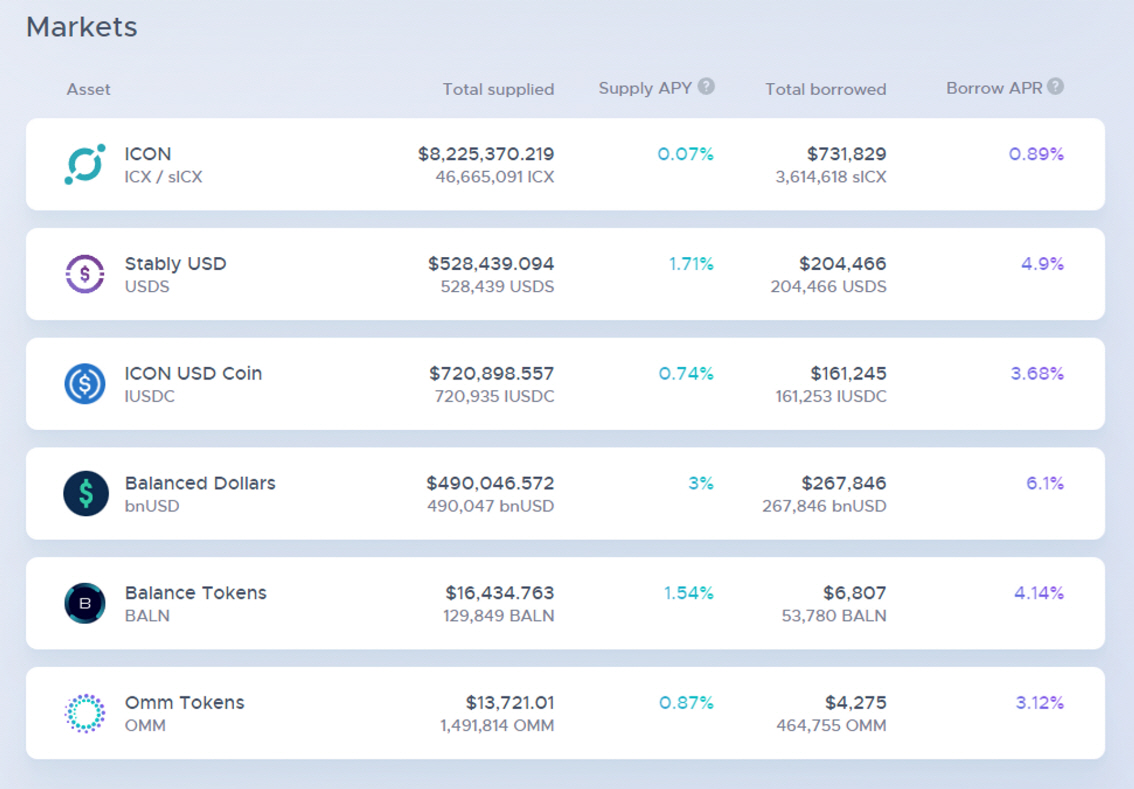This screenshot has height=789, width=1134.
Task: Click Omm Tokens total borrowed value
Action: 855,703
